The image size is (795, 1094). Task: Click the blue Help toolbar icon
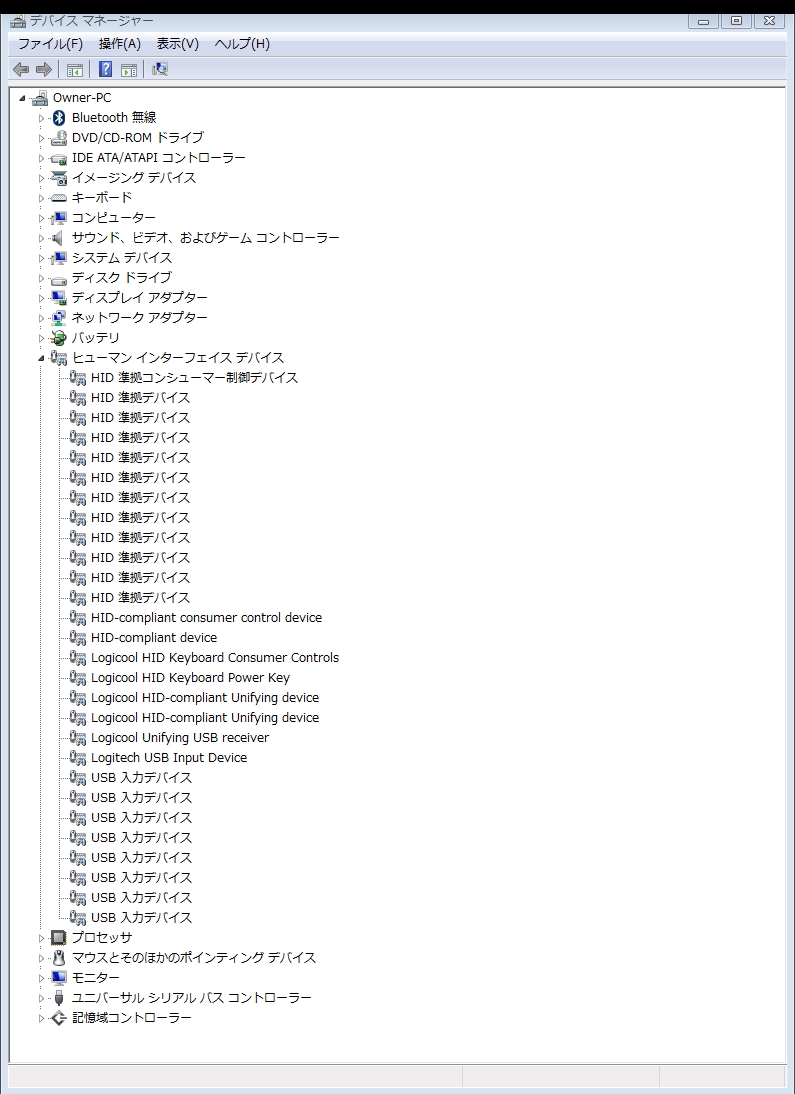pos(105,69)
